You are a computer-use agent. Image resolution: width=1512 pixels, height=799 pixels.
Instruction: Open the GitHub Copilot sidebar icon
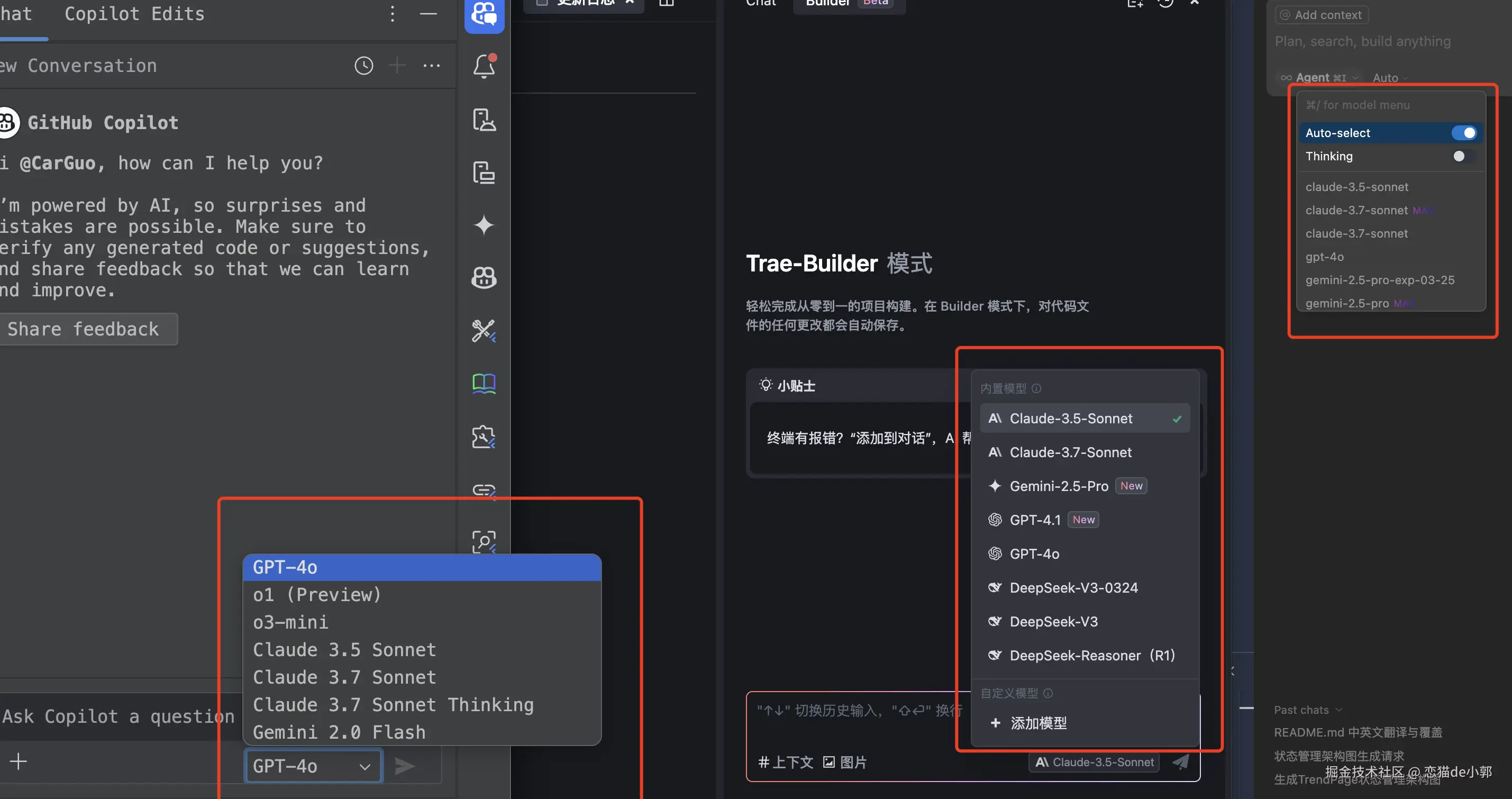pyautogui.click(x=484, y=277)
